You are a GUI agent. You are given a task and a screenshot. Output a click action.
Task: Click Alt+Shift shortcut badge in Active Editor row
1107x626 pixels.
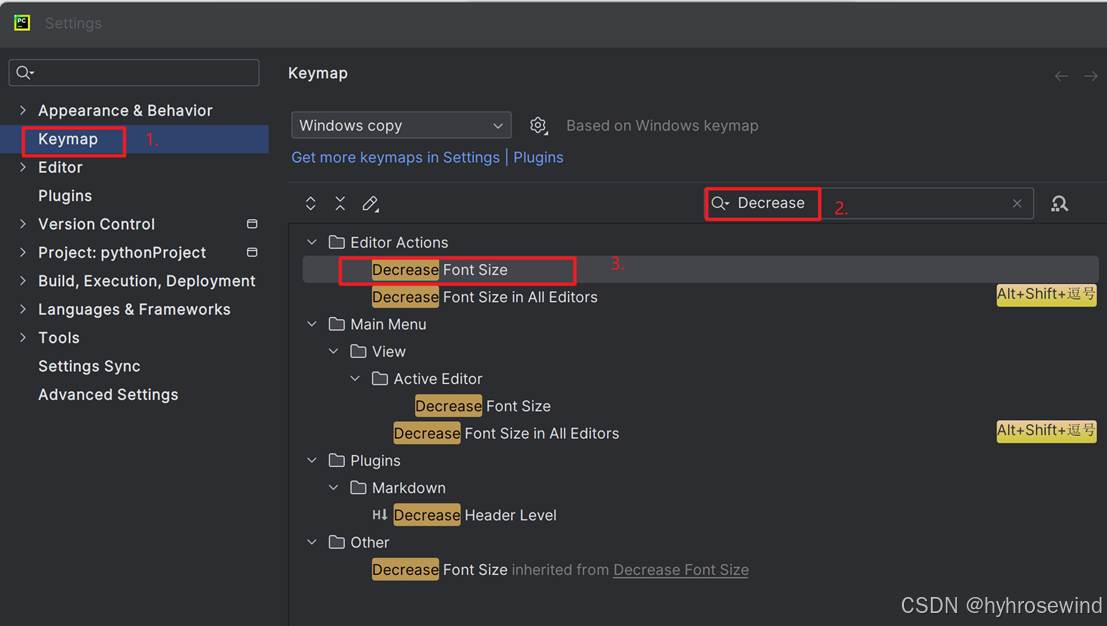click(x=1046, y=431)
